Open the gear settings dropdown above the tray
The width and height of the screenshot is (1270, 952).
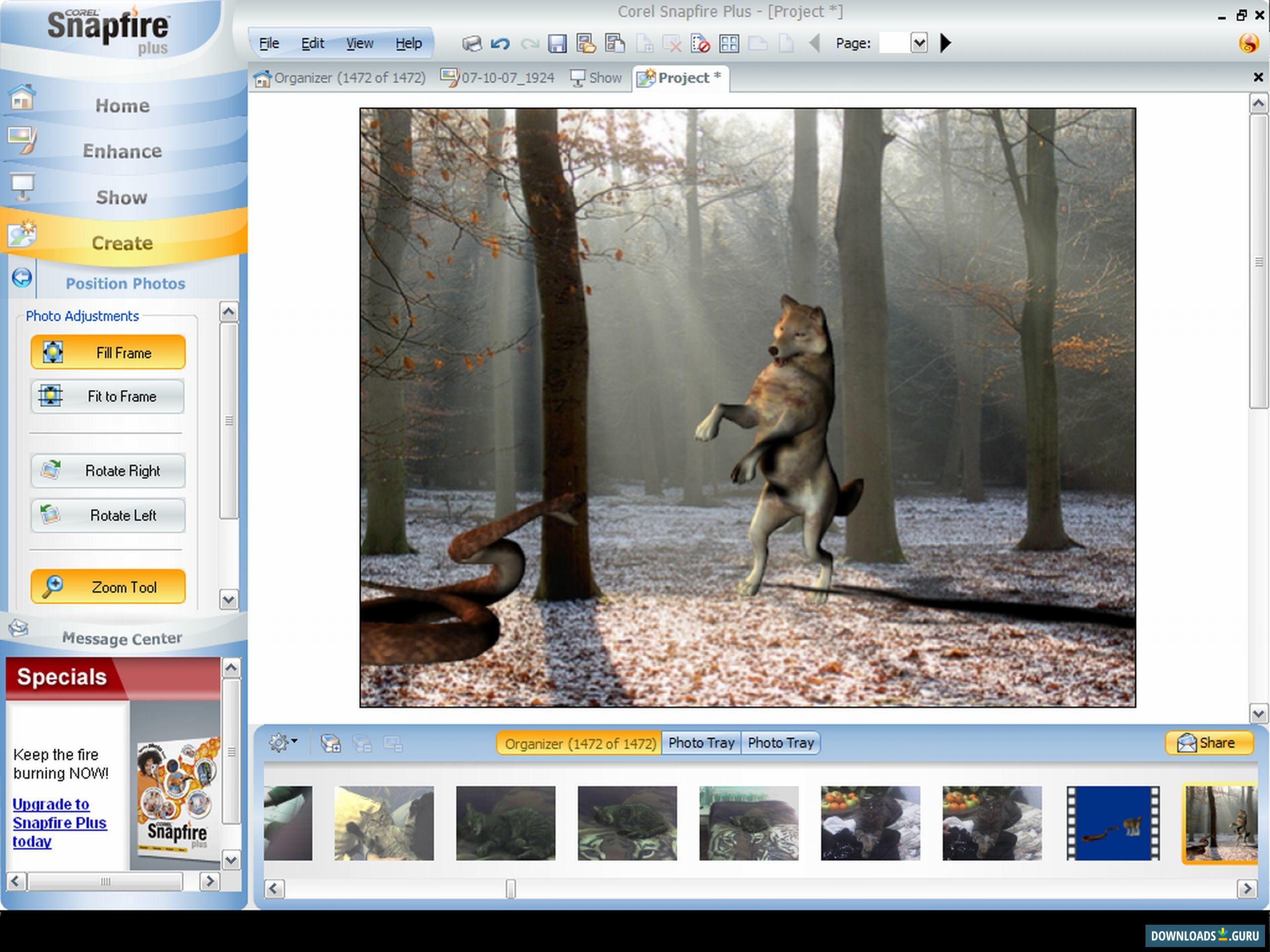coord(282,742)
